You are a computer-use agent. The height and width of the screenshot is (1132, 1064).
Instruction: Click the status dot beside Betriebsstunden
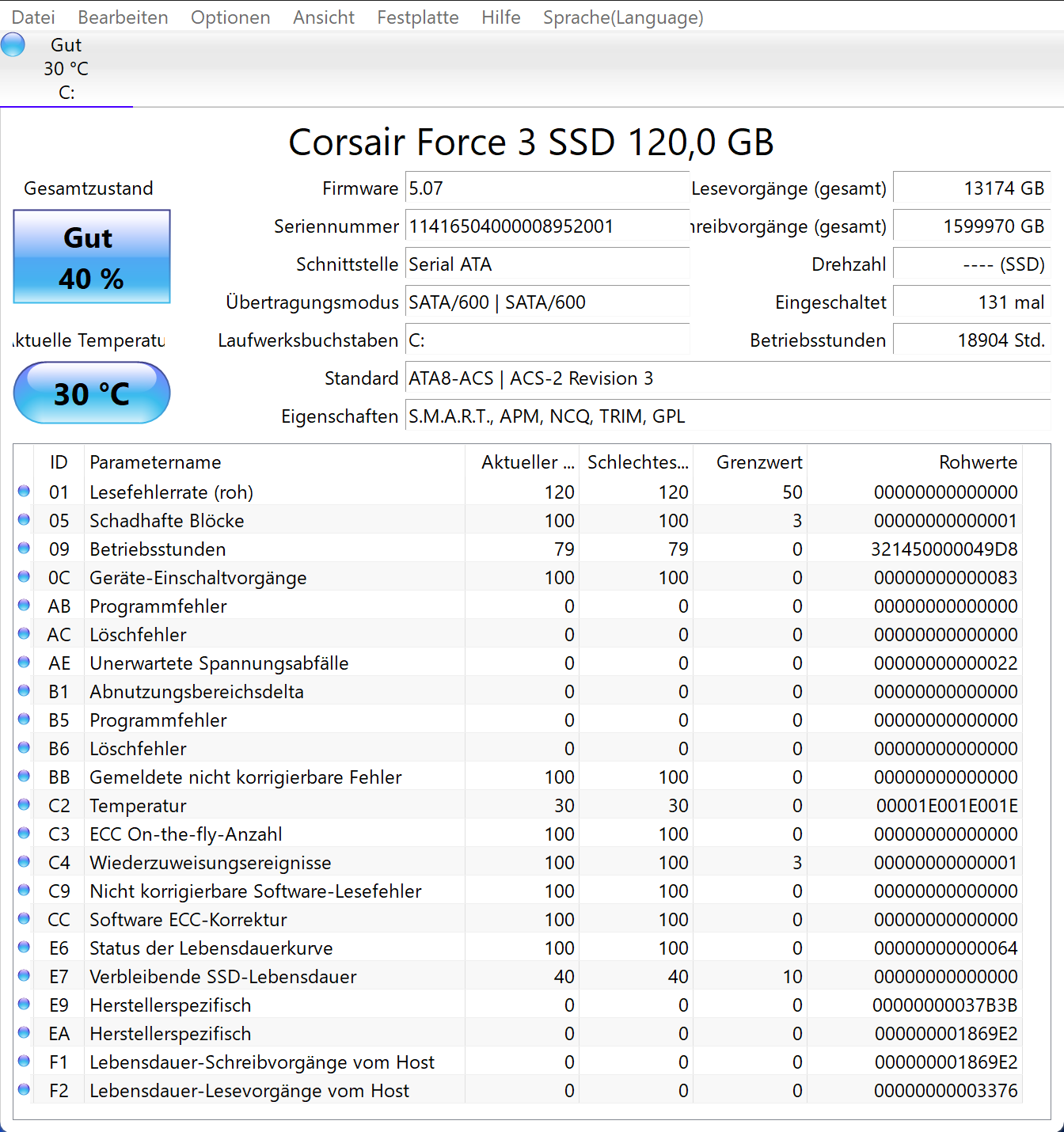pyautogui.click(x=24, y=548)
